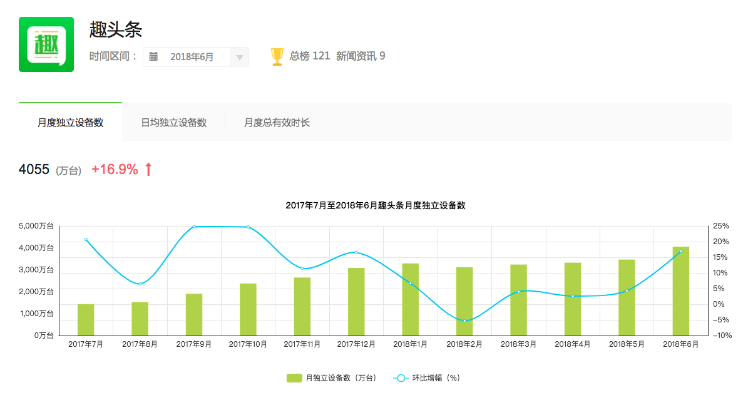The image size is (748, 400).
Task: Click the 25% right axis label
Action: click(721, 226)
